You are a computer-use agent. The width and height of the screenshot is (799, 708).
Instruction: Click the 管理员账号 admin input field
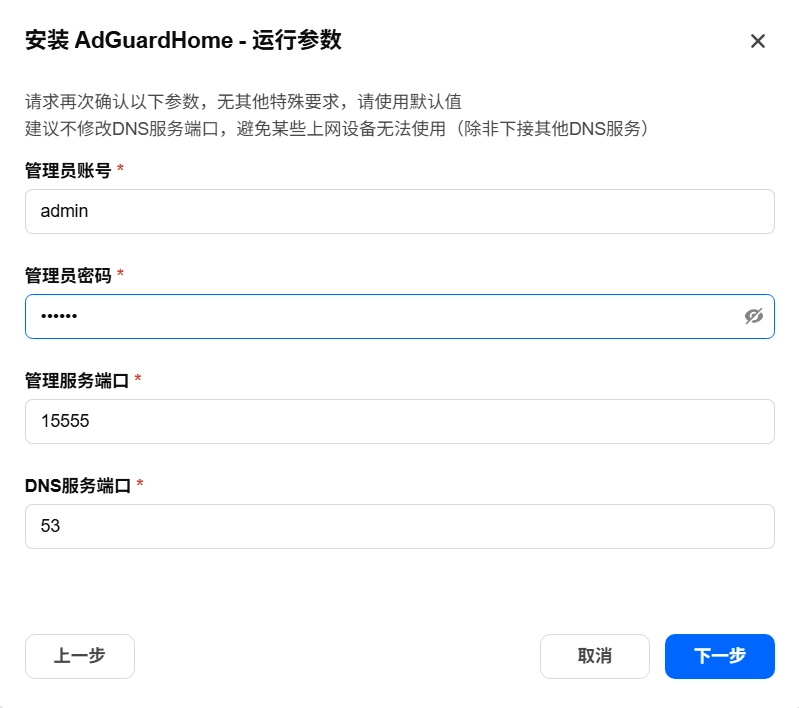[x=400, y=212]
